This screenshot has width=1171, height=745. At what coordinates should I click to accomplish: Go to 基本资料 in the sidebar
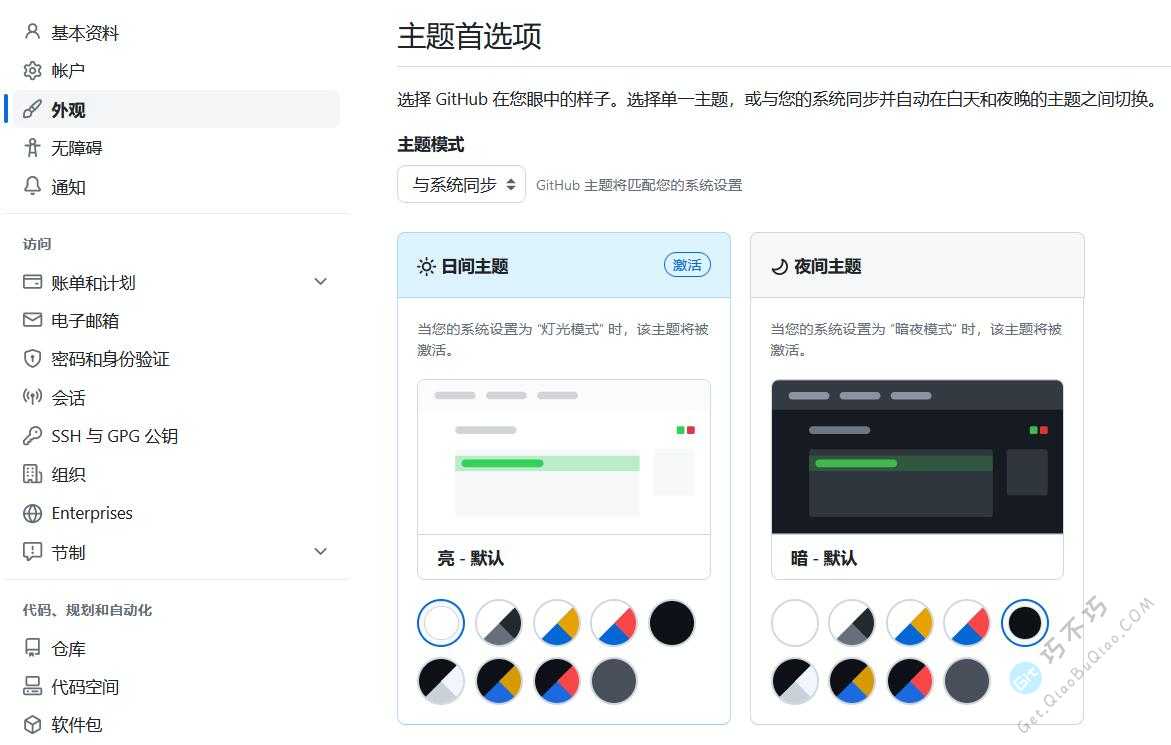pos(85,31)
